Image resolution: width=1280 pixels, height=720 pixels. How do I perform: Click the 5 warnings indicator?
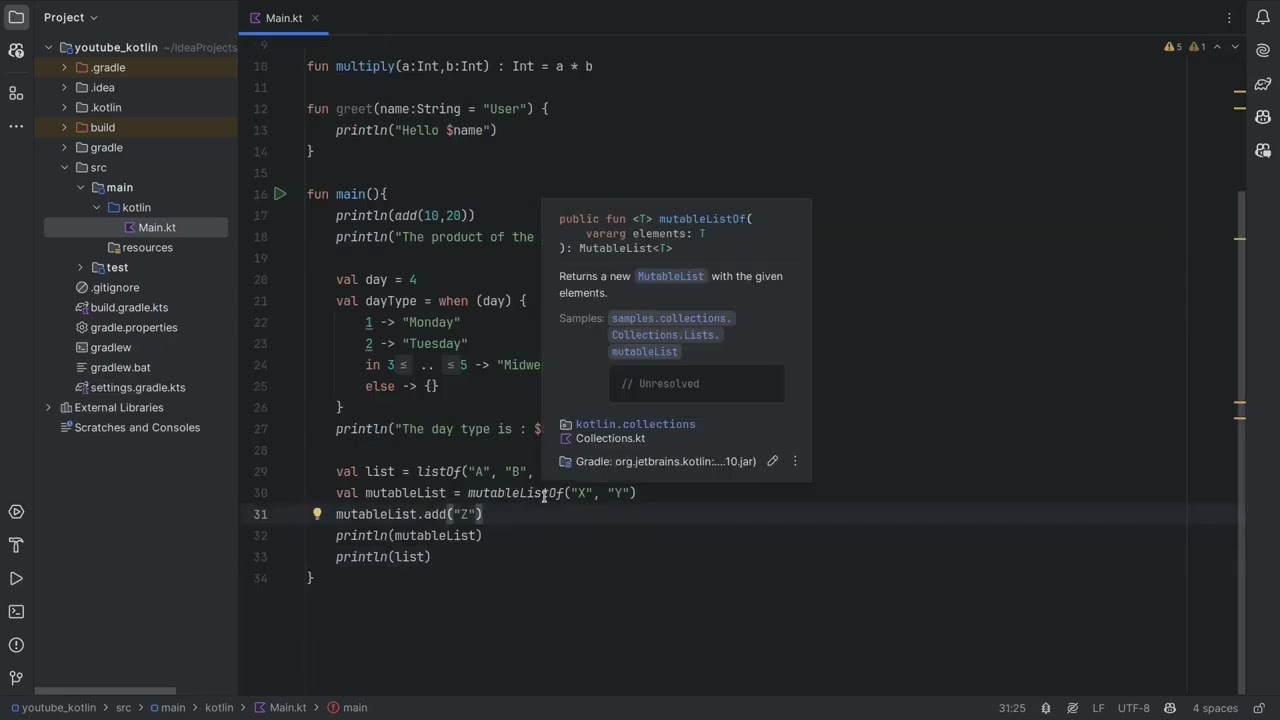1173,47
